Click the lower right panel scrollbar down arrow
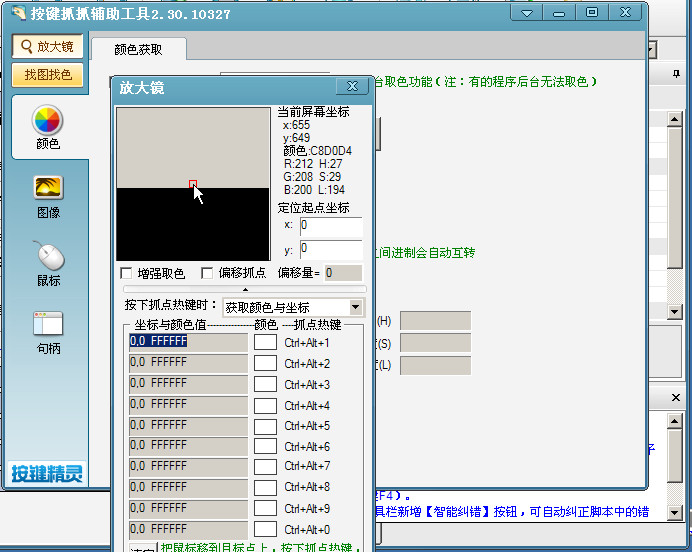Screen dimensions: 692x552 [674, 512]
